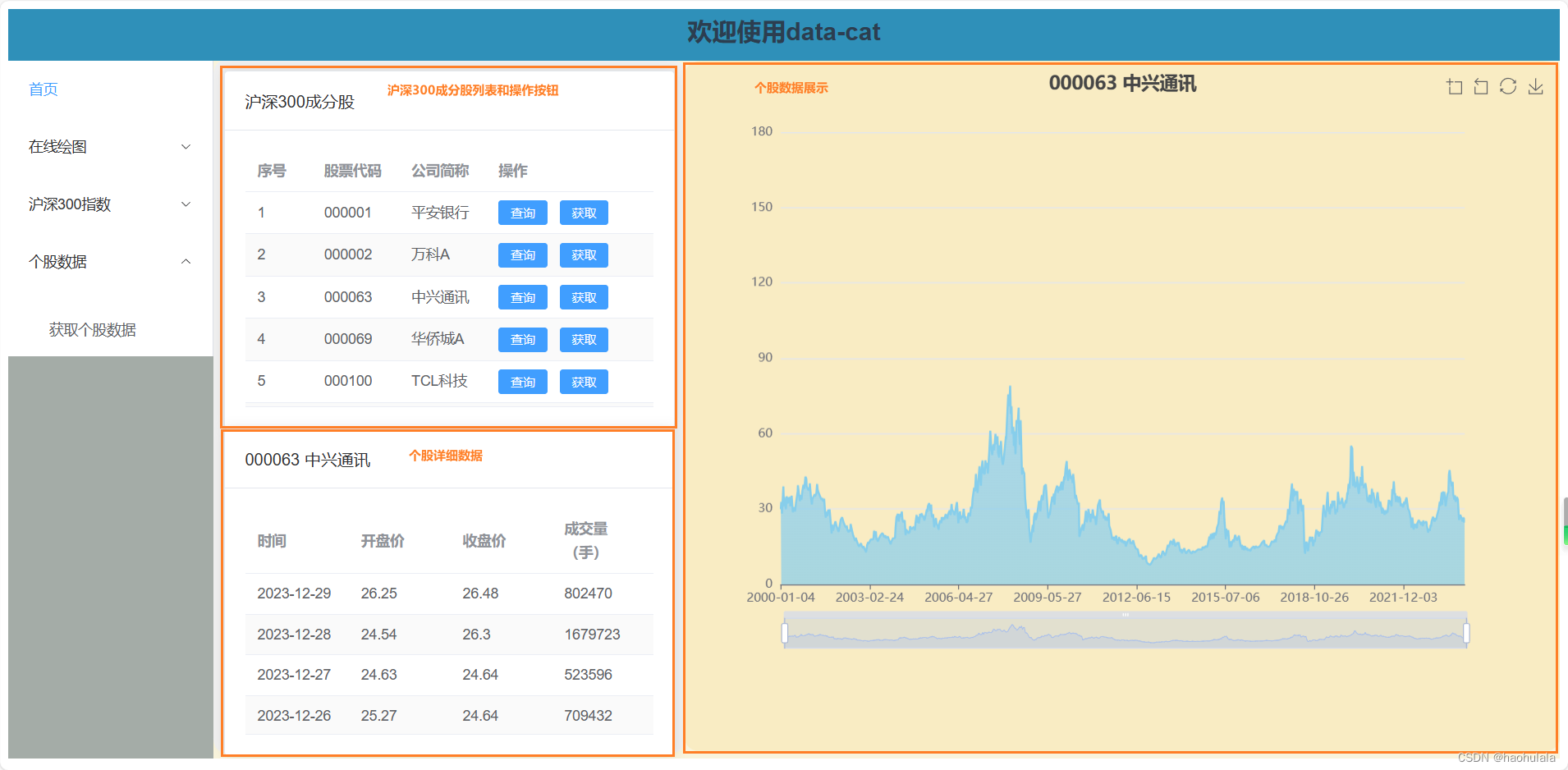The height and width of the screenshot is (770, 1568).
Task: Open the 首页 navigation item
Action: (43, 89)
